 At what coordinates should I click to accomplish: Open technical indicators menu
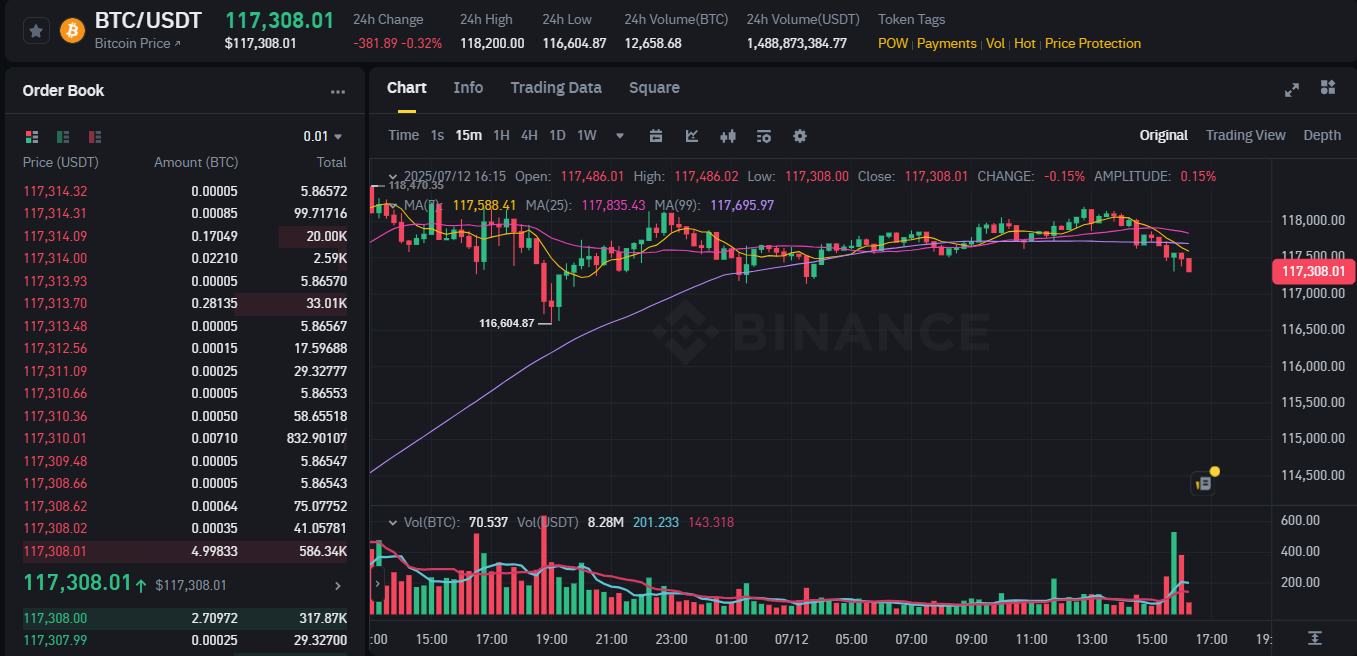click(692, 136)
